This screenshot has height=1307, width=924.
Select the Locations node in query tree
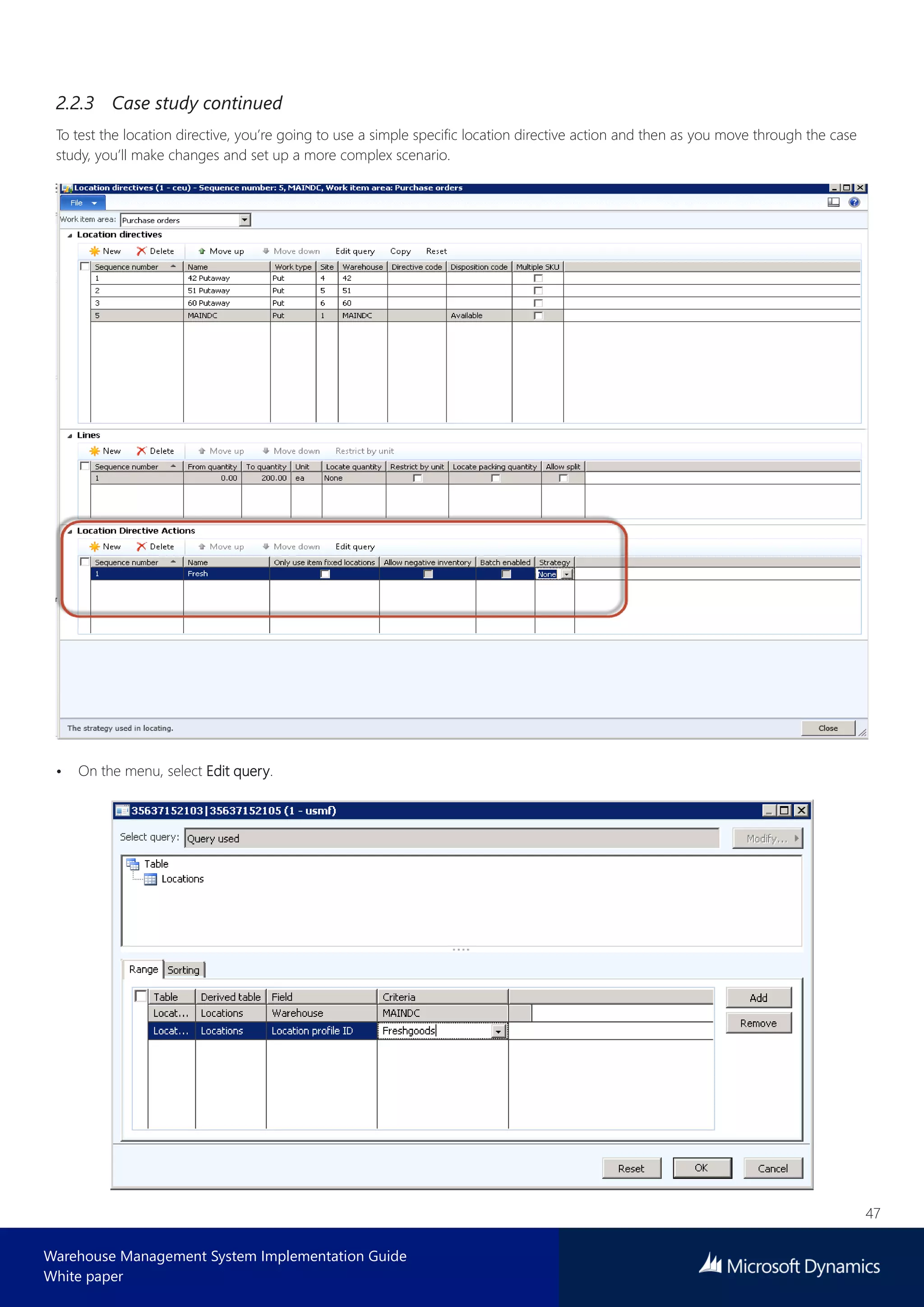pyautogui.click(x=182, y=880)
